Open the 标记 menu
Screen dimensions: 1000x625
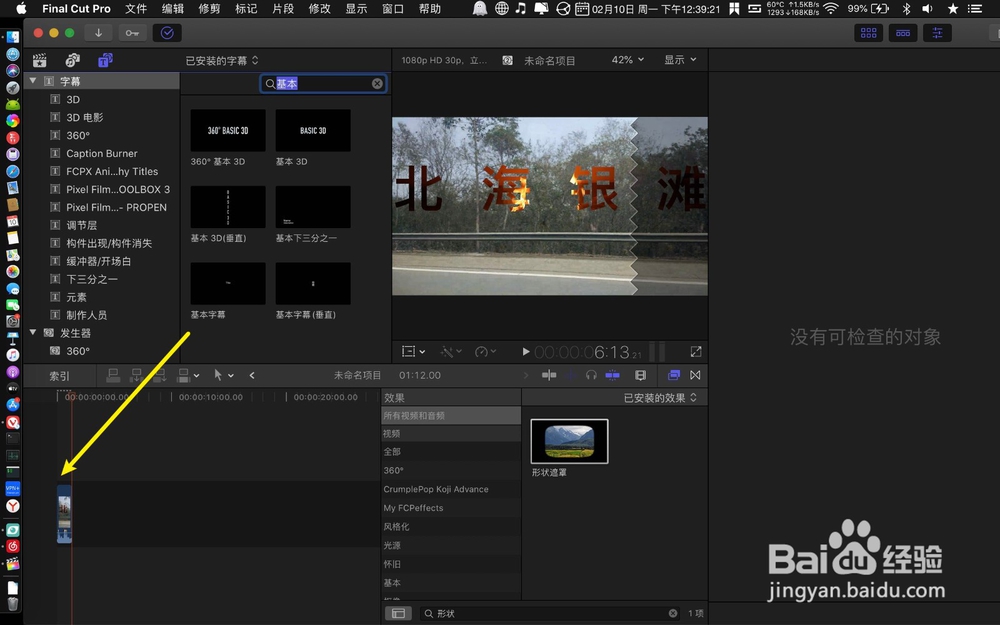click(246, 8)
